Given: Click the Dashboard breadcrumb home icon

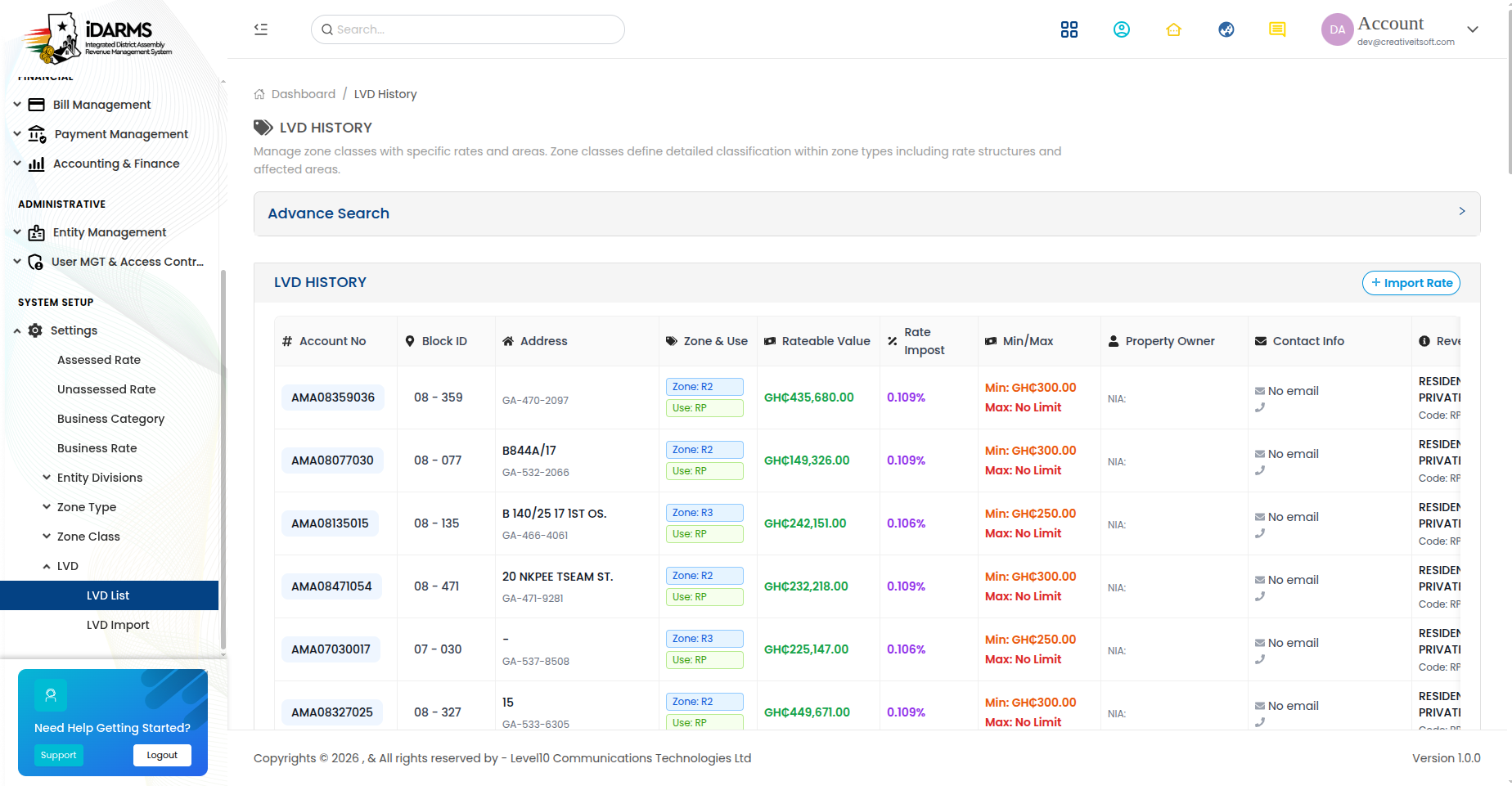Looking at the screenshot, I should 259,94.
